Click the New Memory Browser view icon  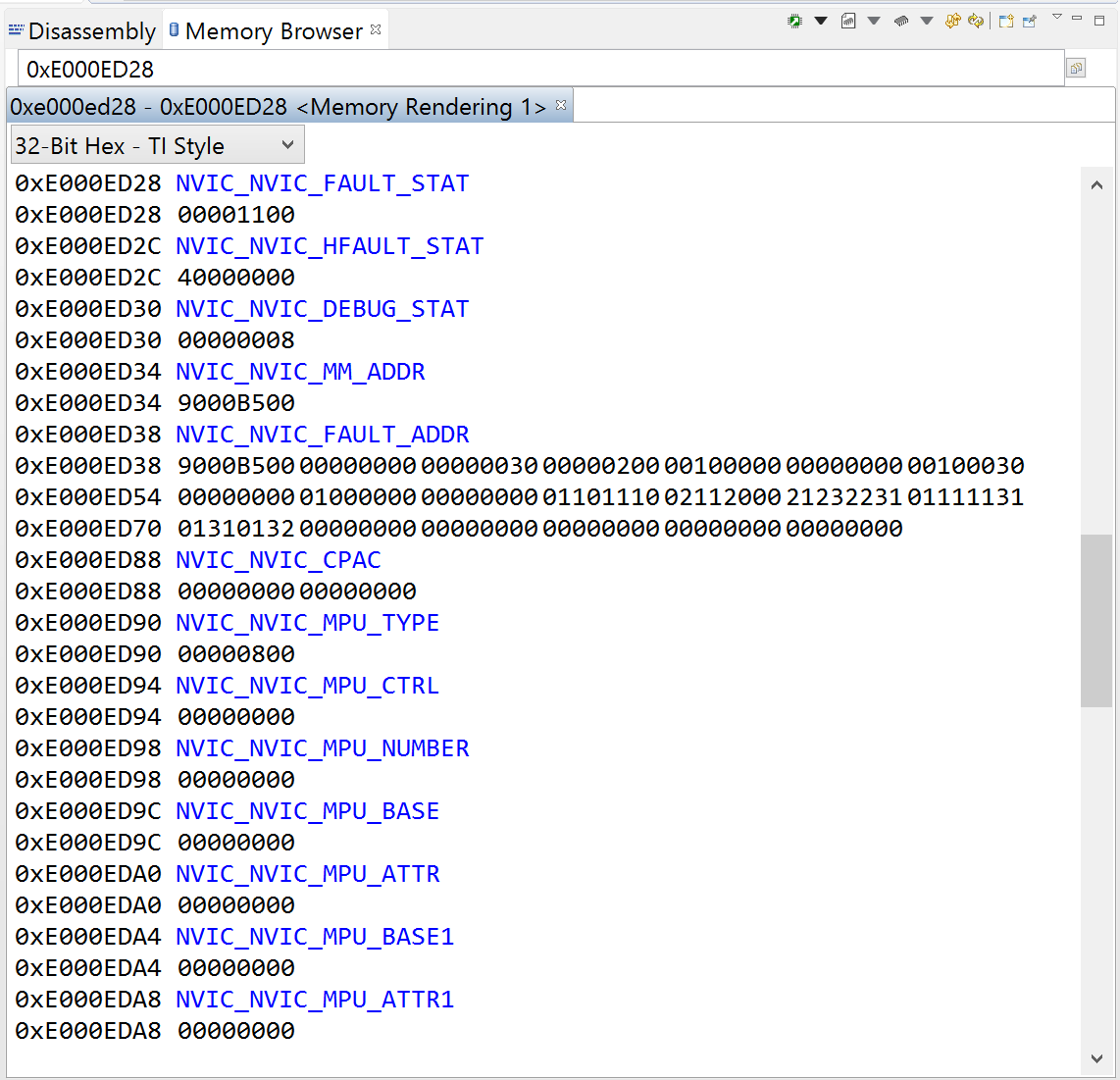[x=1005, y=22]
